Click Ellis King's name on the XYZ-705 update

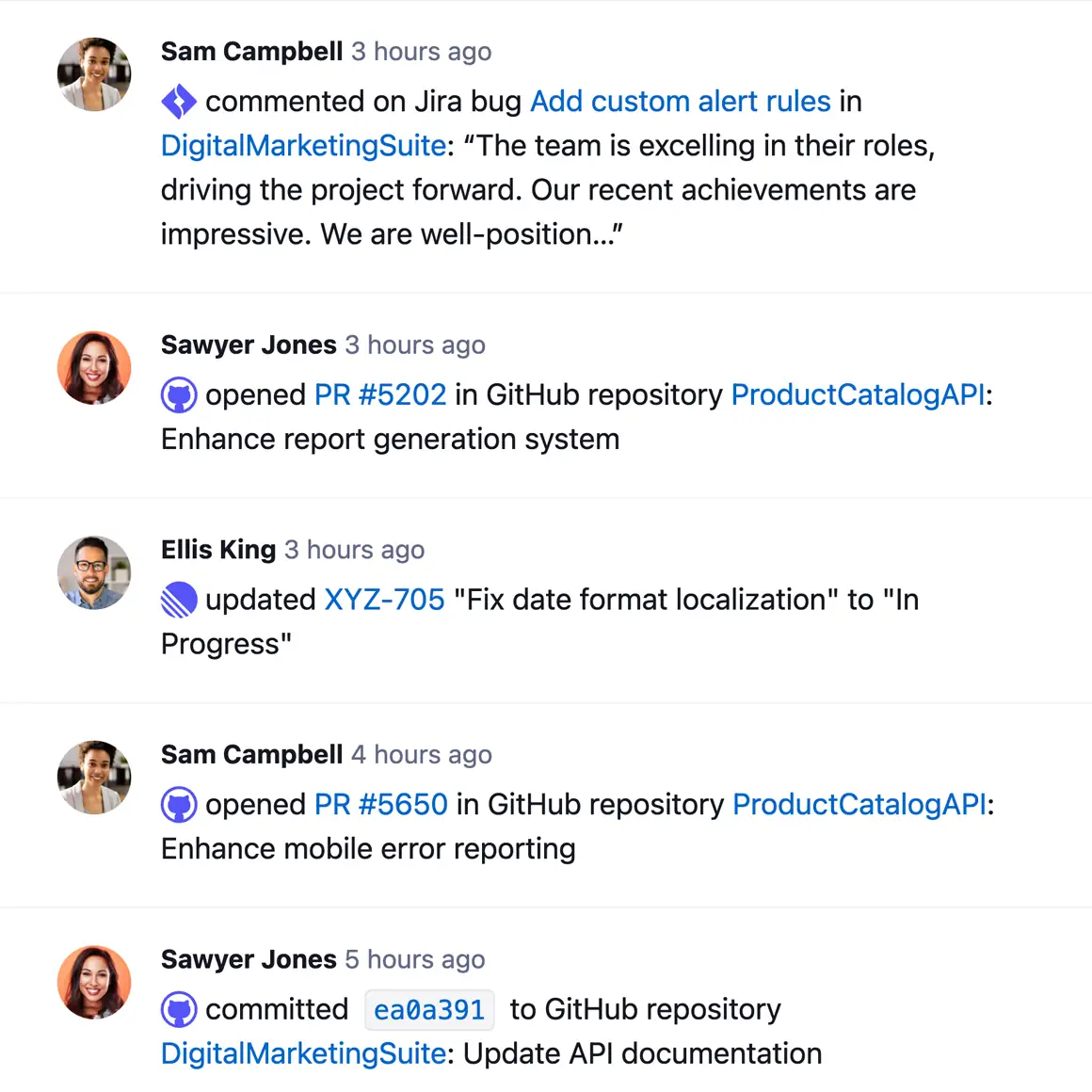pyautogui.click(x=217, y=549)
